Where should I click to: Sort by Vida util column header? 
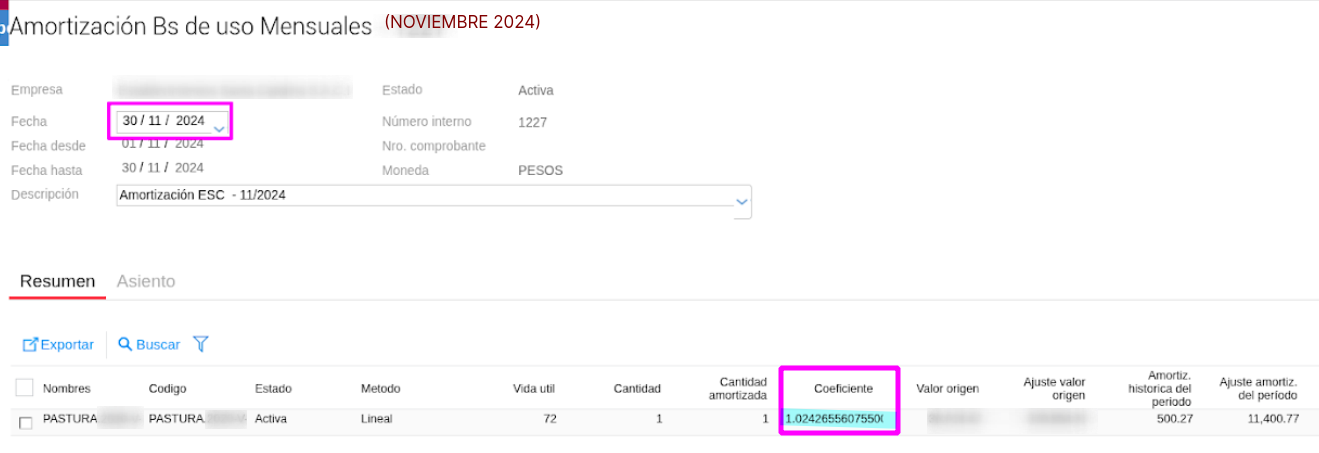(533, 389)
